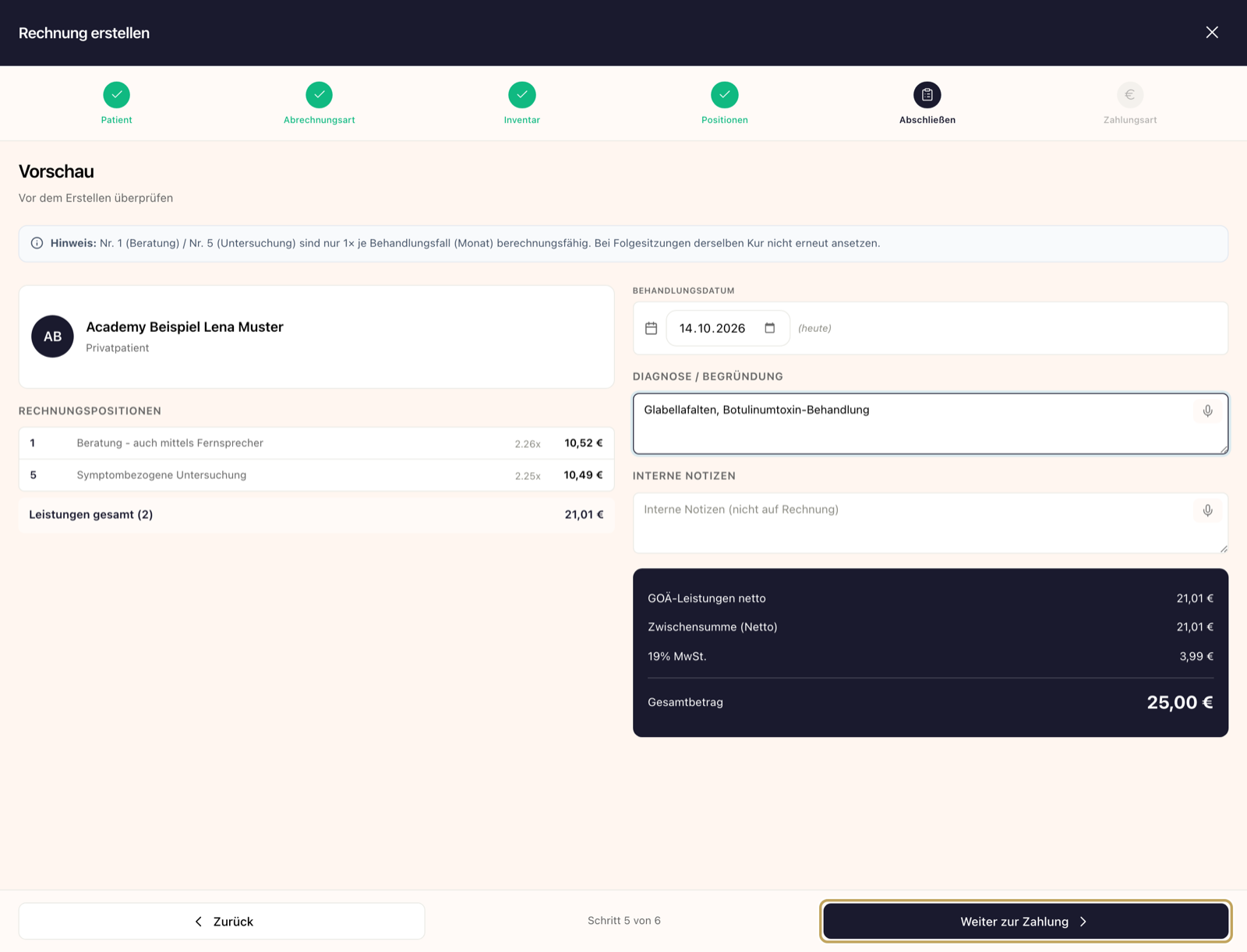Screen dimensions: 1247x952
Task: Click the info icon beside Hinweis
Action: coord(37,243)
